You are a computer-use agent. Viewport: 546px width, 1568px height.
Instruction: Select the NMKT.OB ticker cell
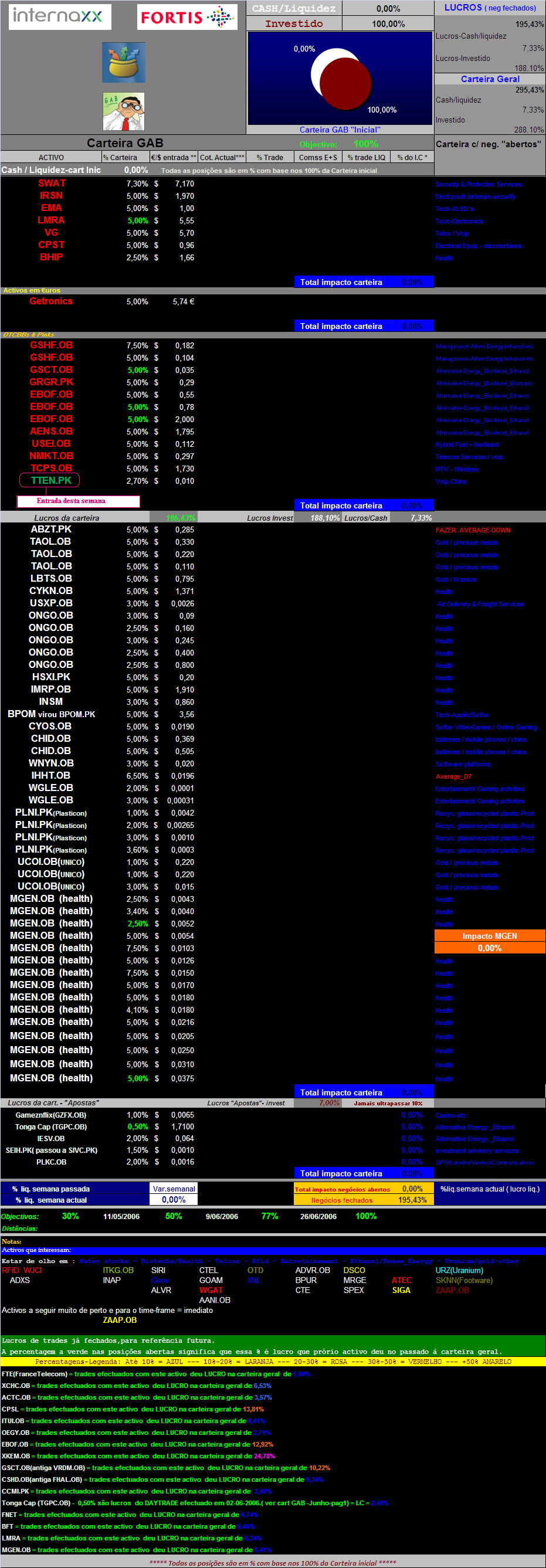click(51, 456)
